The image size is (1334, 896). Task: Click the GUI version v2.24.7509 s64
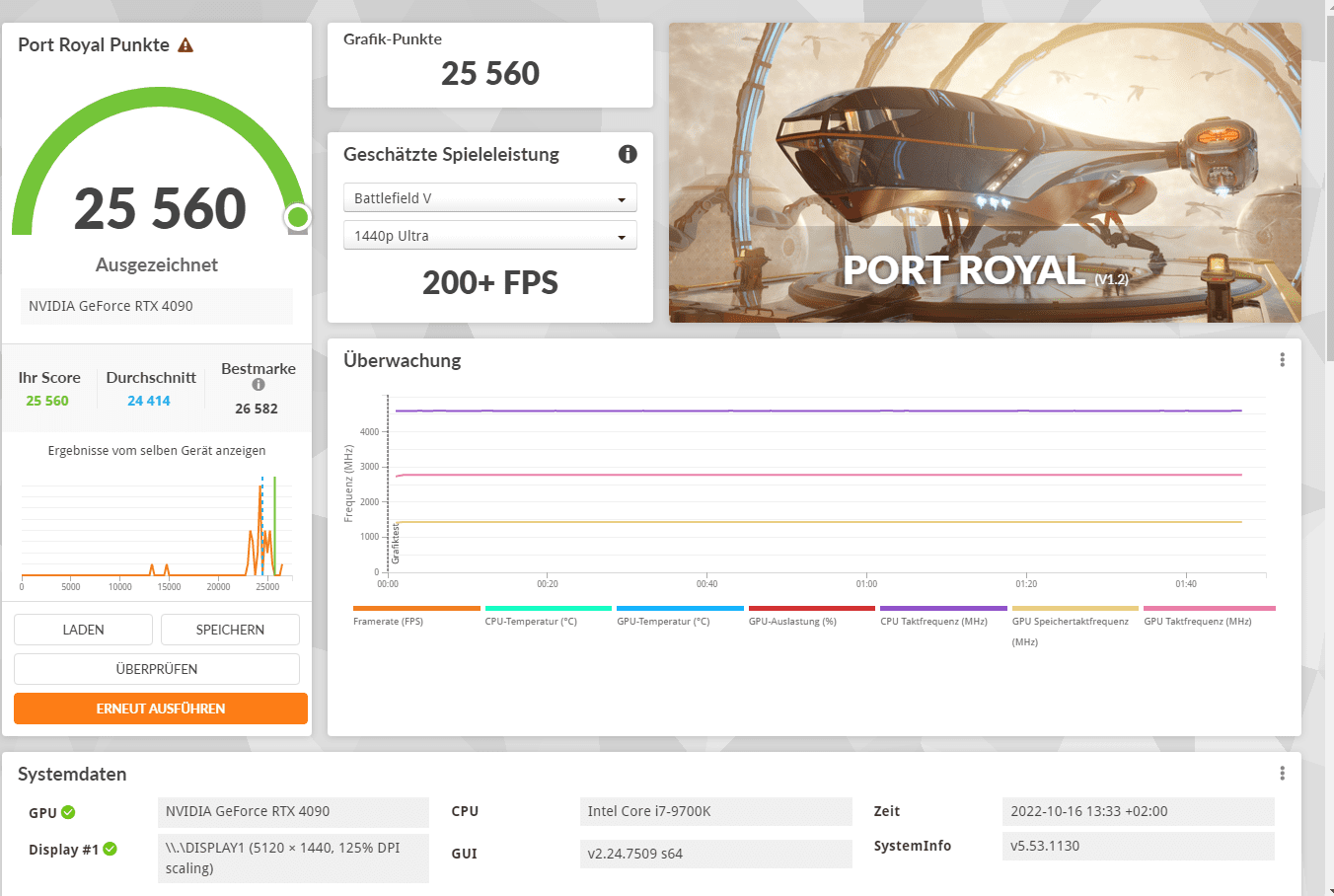(716, 854)
